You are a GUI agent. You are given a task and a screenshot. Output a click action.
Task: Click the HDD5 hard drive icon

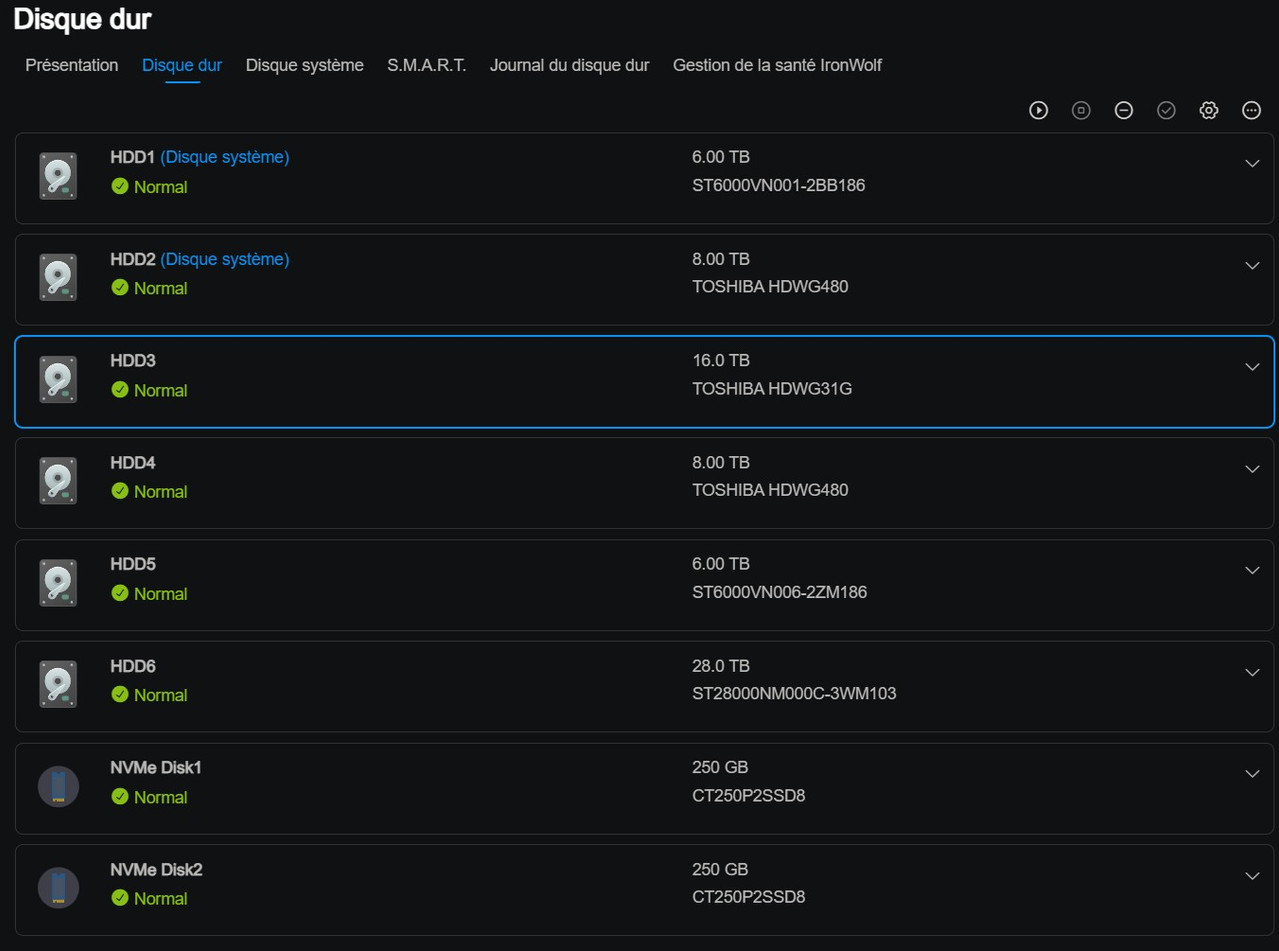pyautogui.click(x=58, y=582)
